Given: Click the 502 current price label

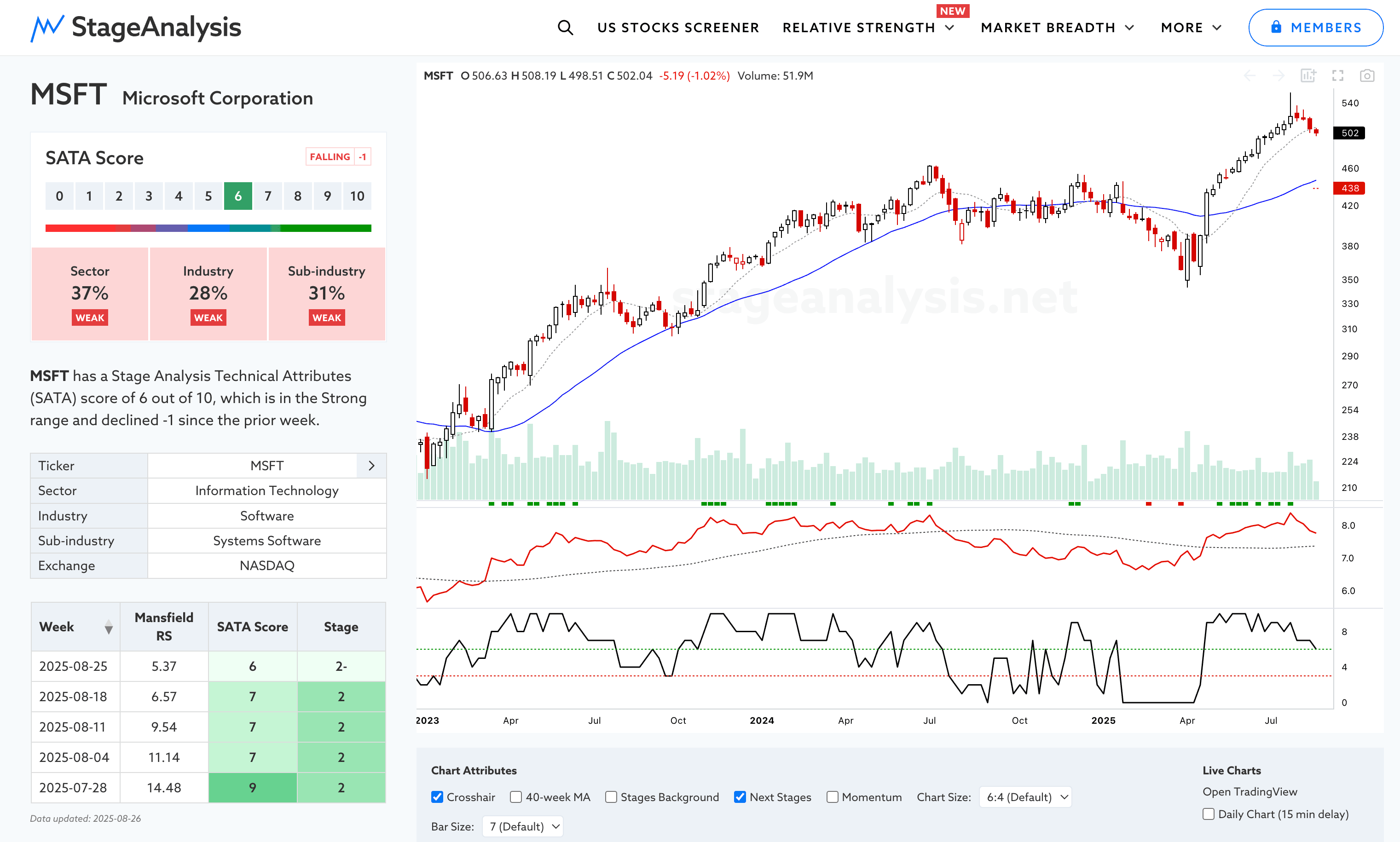Looking at the screenshot, I should [x=1349, y=133].
